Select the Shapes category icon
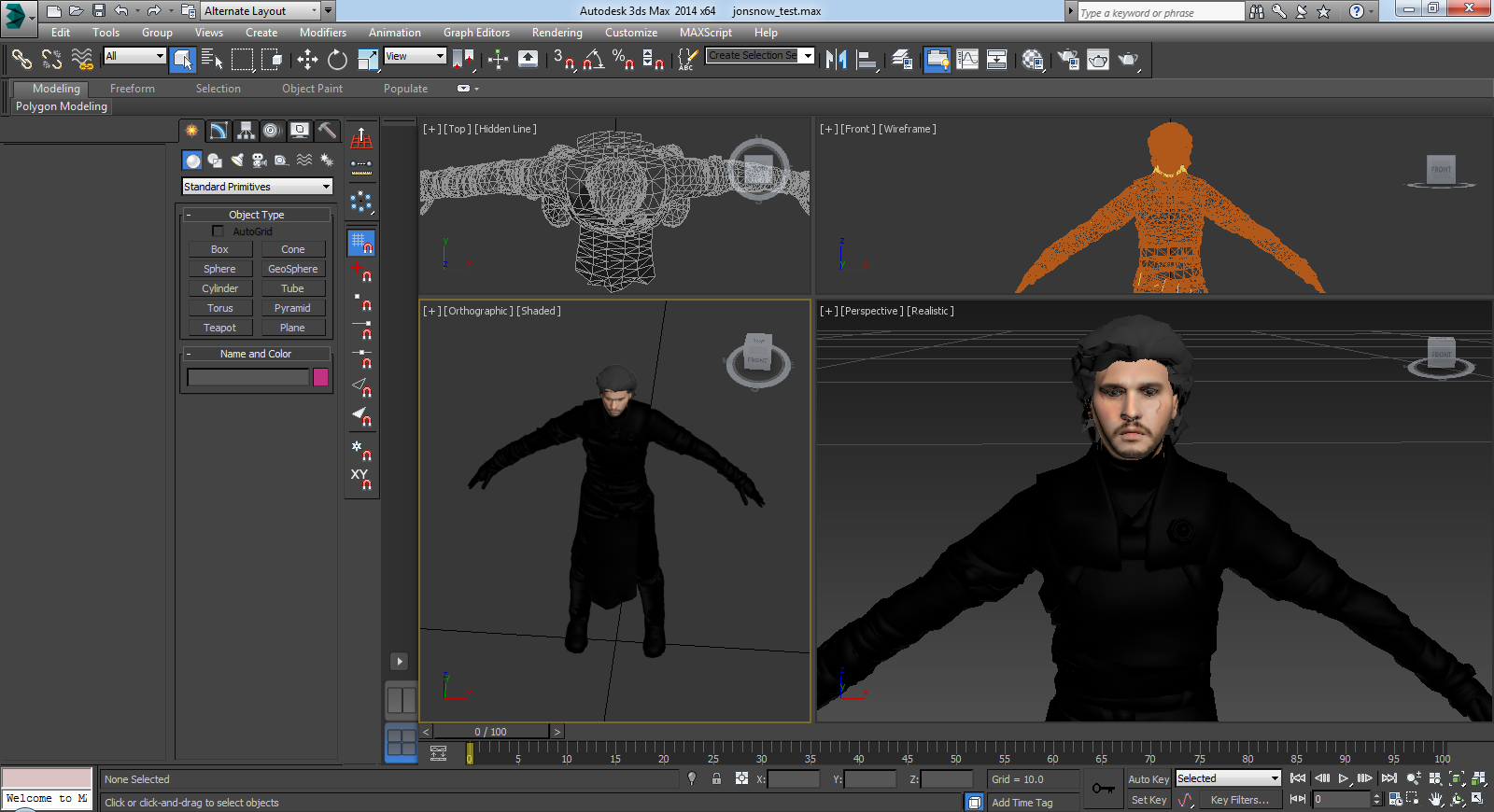 click(215, 161)
